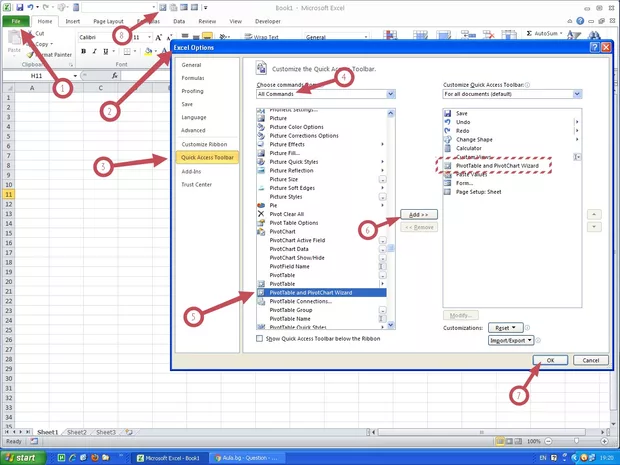Image resolution: width=620 pixels, height=465 pixels.
Task: Select PivotTable and PivotChart Wizard highlighted command
Action: pyautogui.click(x=321, y=293)
